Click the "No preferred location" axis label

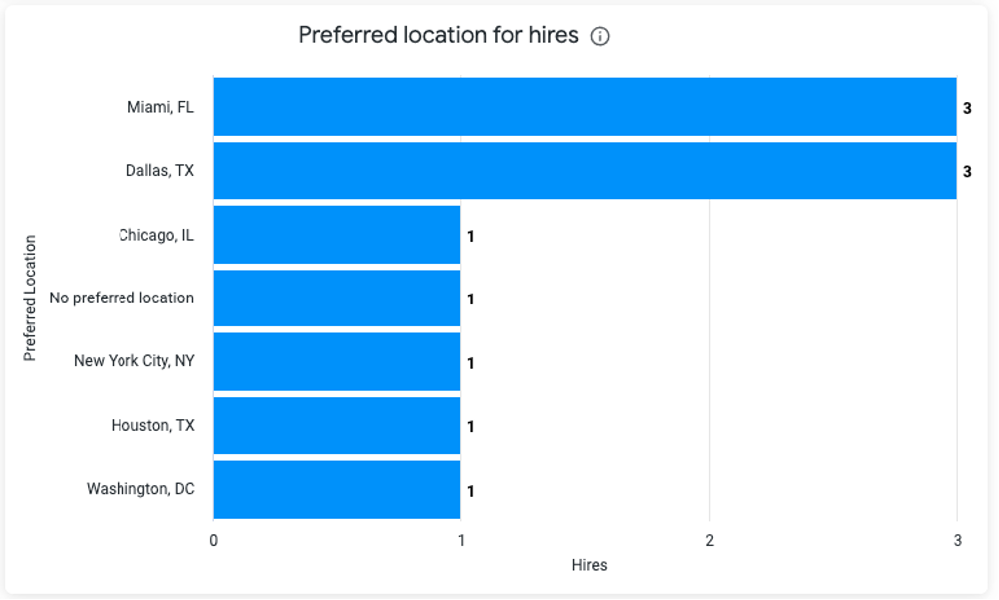[x=121, y=298]
